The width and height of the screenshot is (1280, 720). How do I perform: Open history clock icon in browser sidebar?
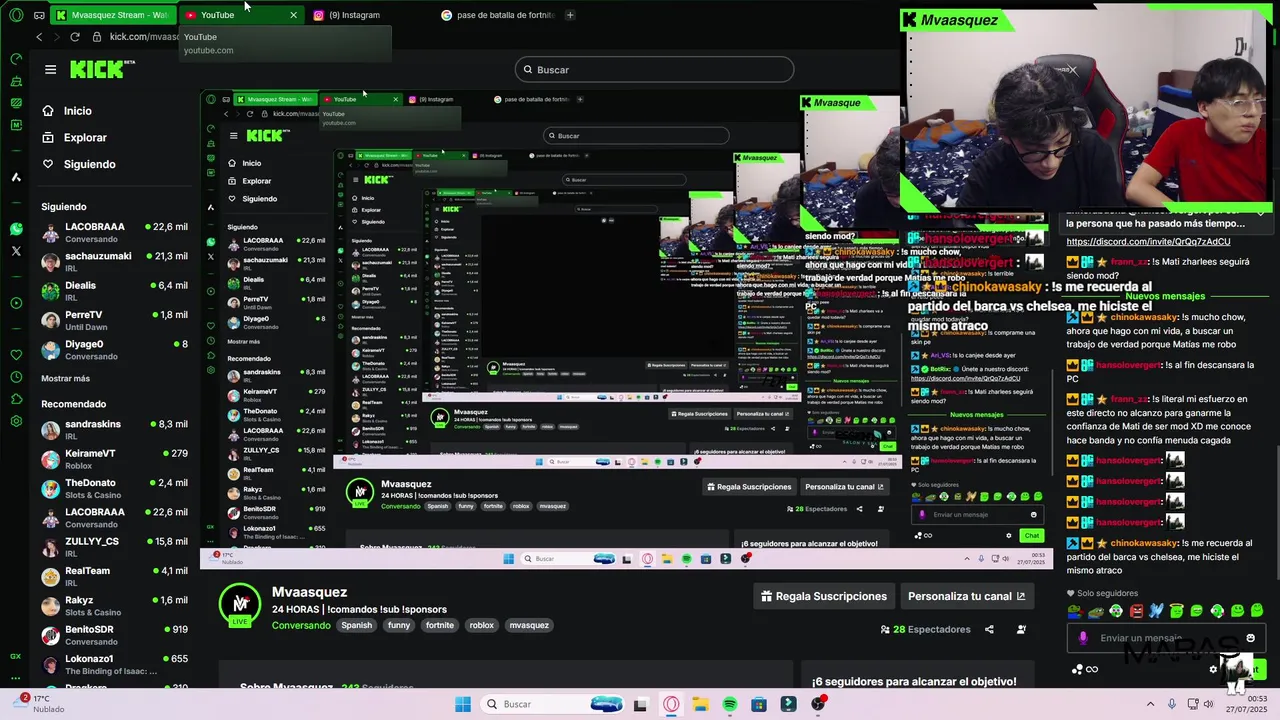coord(16,377)
